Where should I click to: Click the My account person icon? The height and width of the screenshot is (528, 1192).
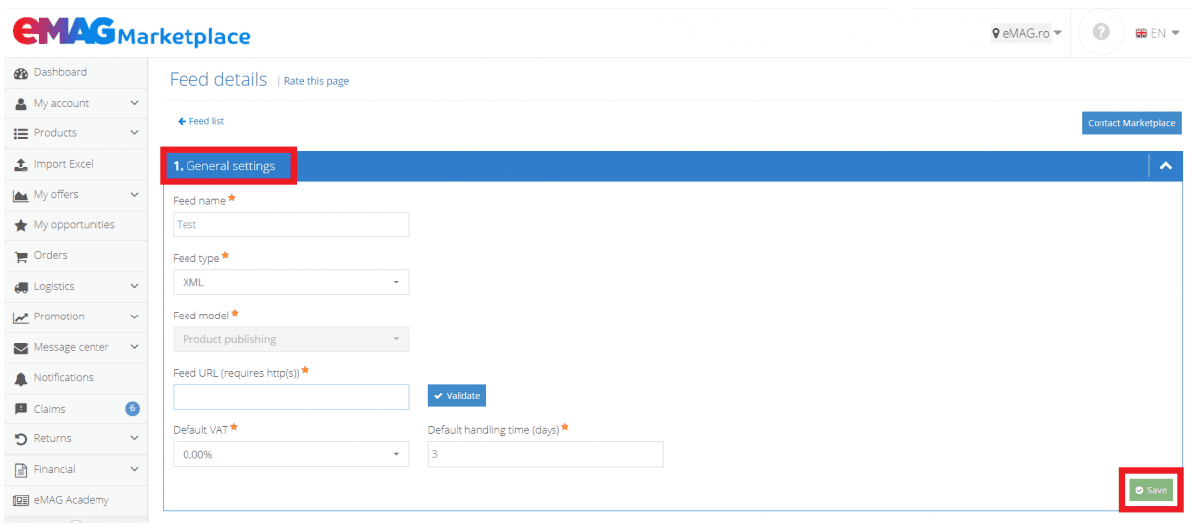point(21,103)
